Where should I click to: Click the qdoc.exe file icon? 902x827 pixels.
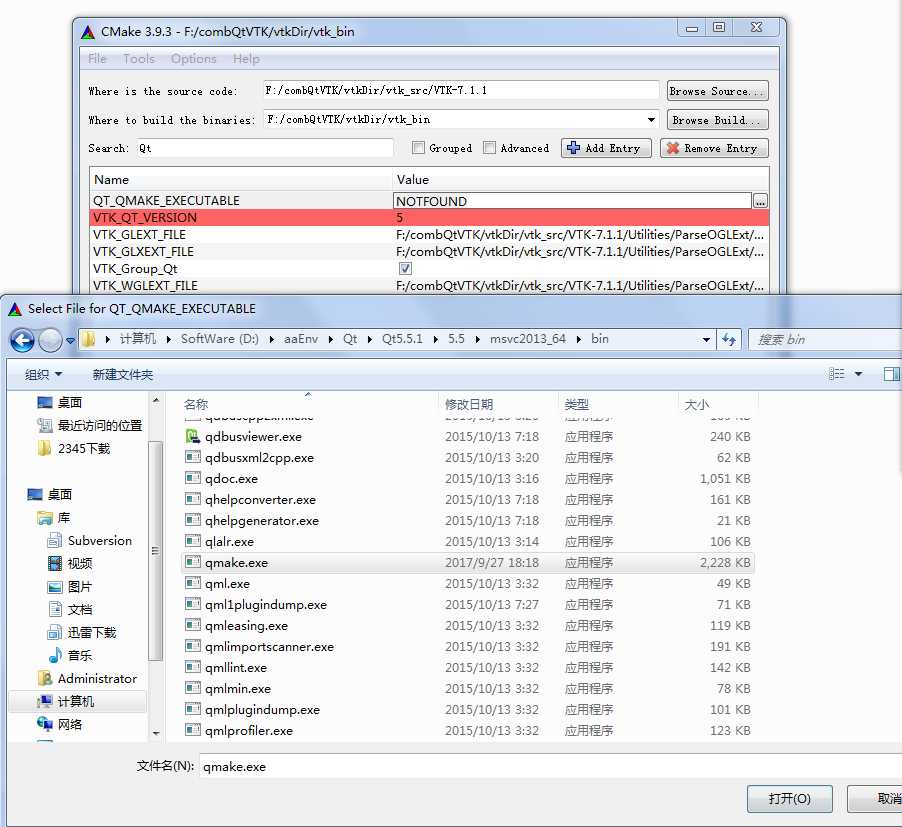193,478
